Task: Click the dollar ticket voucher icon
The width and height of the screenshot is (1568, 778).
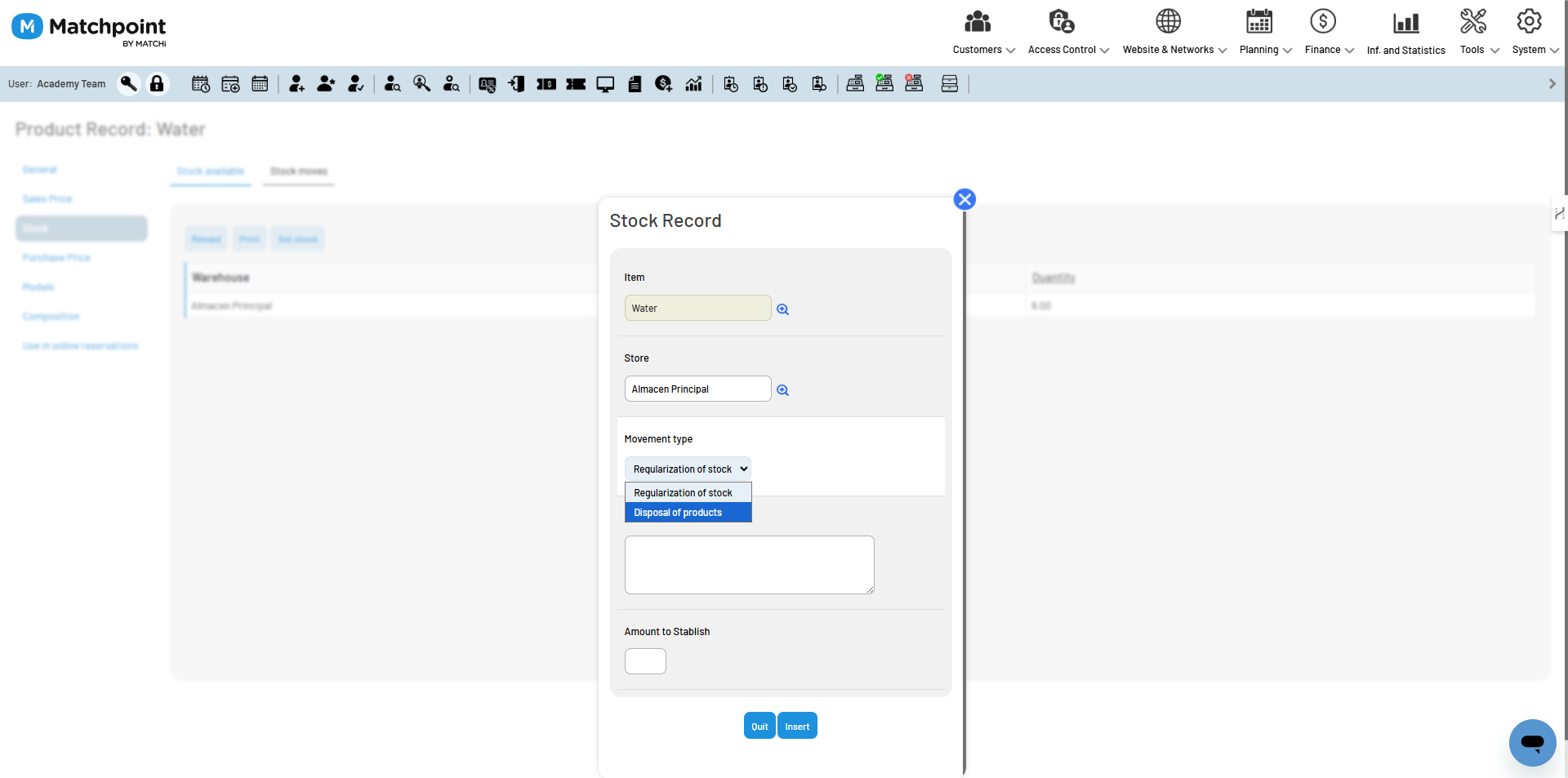Action: point(546,84)
